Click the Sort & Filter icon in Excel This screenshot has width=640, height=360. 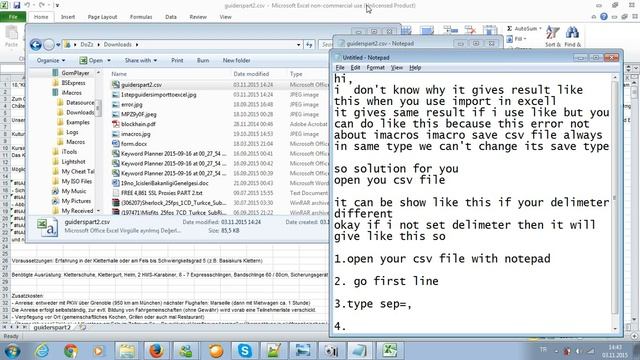coord(553,33)
